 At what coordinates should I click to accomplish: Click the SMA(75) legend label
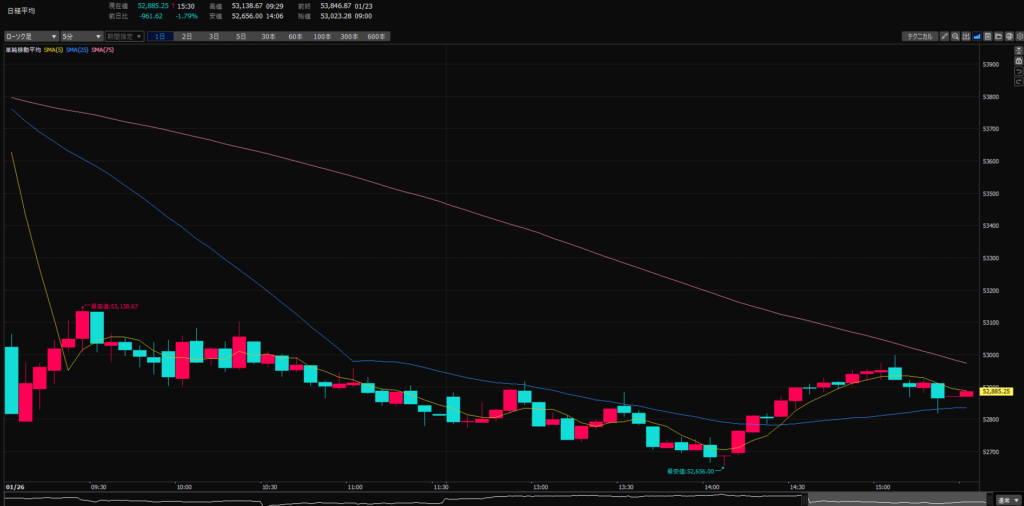(102, 50)
